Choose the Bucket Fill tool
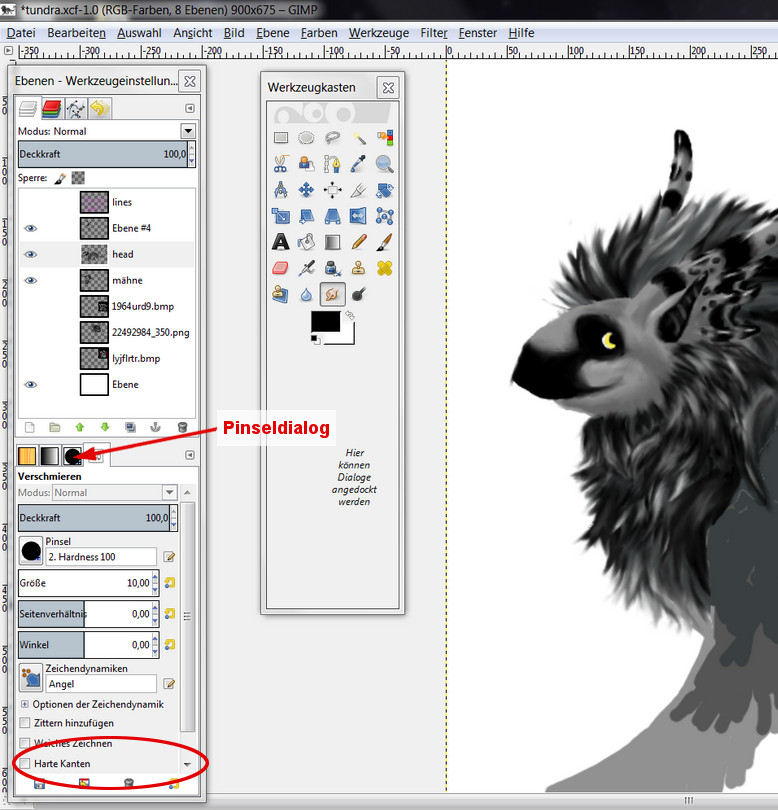778x810 pixels. click(307, 242)
